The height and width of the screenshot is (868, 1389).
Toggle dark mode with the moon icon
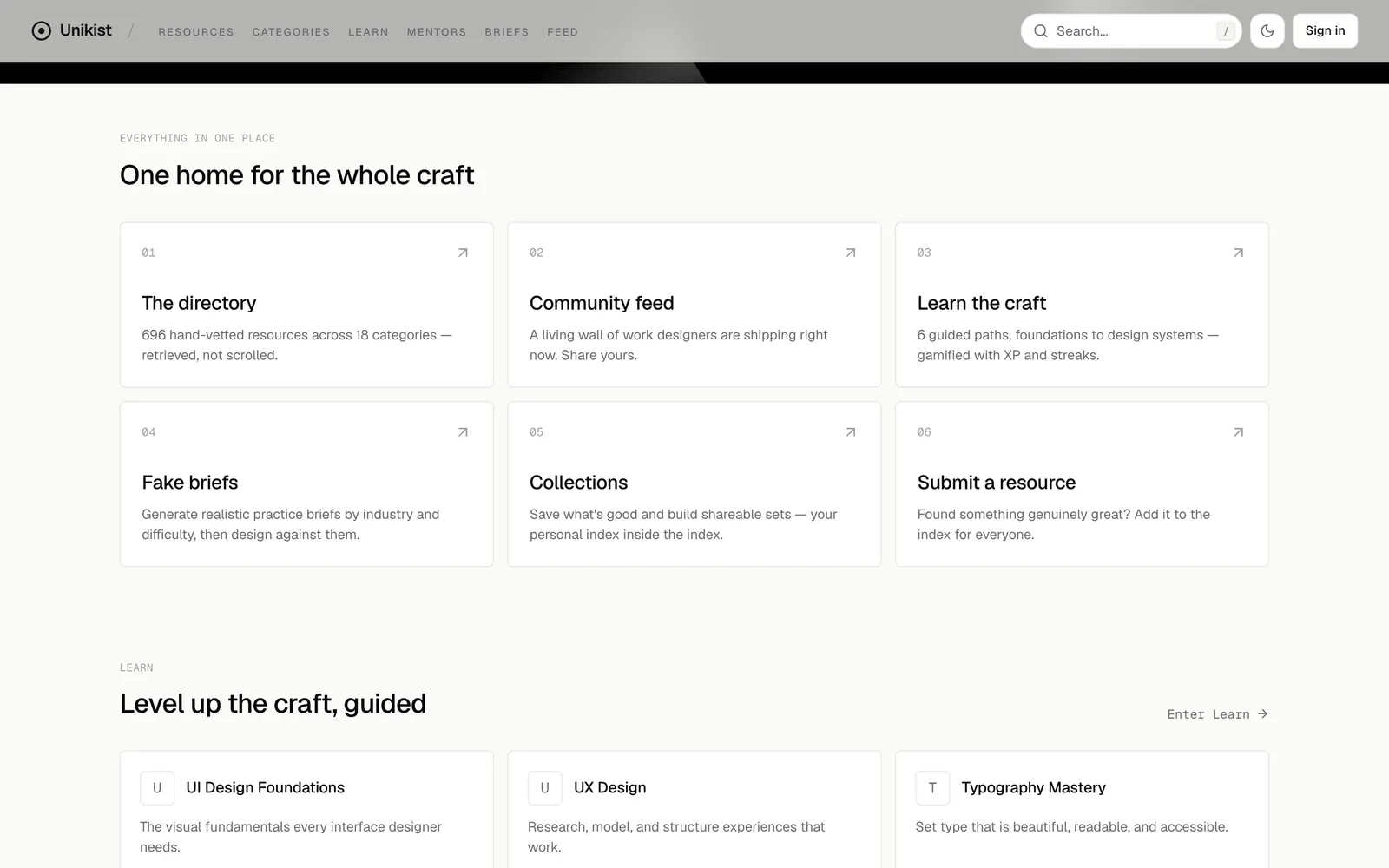coord(1267,31)
